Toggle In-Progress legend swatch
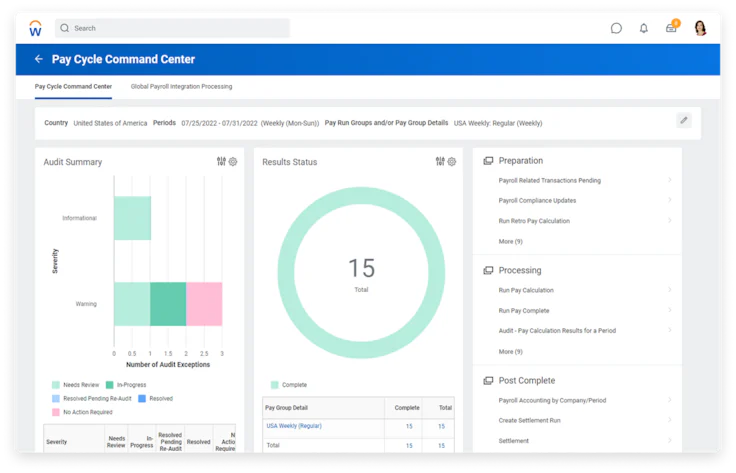 (x=109, y=385)
